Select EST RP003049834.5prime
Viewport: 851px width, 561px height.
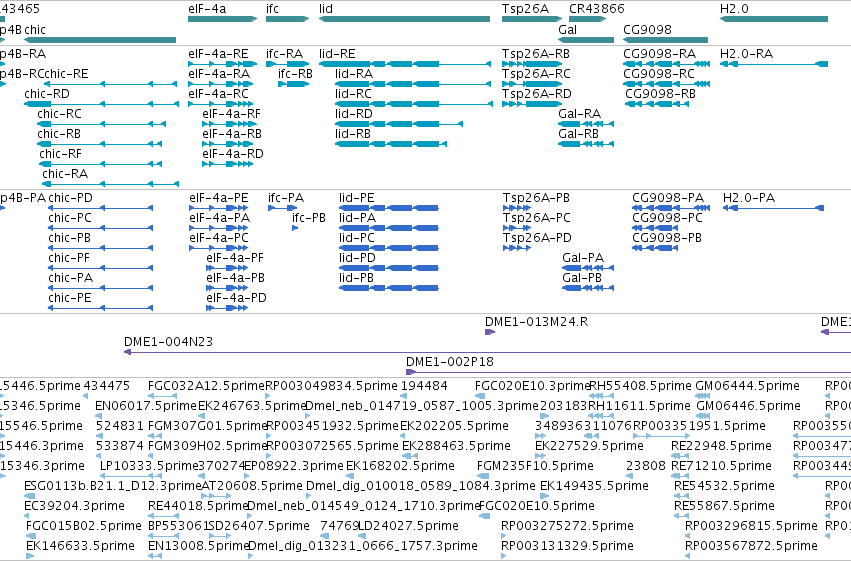click(268, 396)
